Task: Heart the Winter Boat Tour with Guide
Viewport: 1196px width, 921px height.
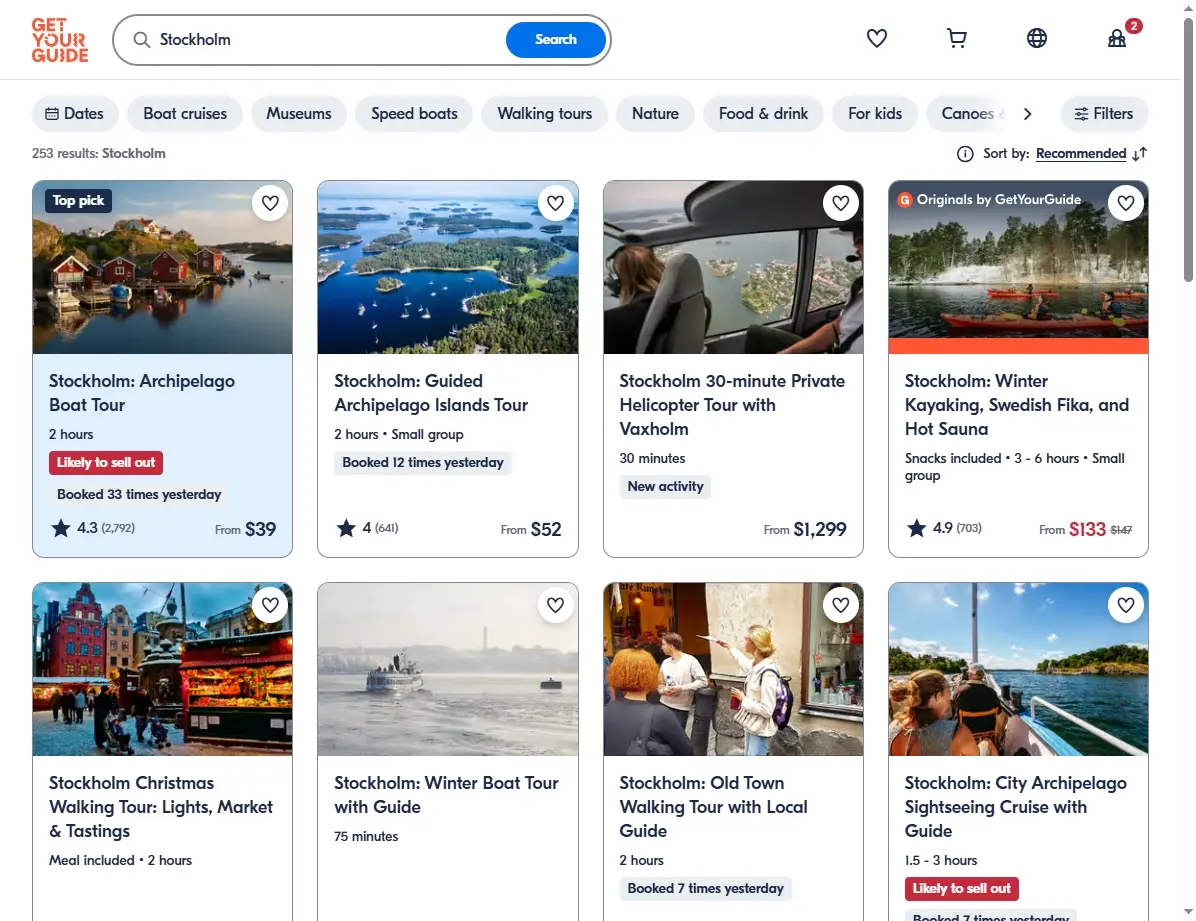Action: 555,605
